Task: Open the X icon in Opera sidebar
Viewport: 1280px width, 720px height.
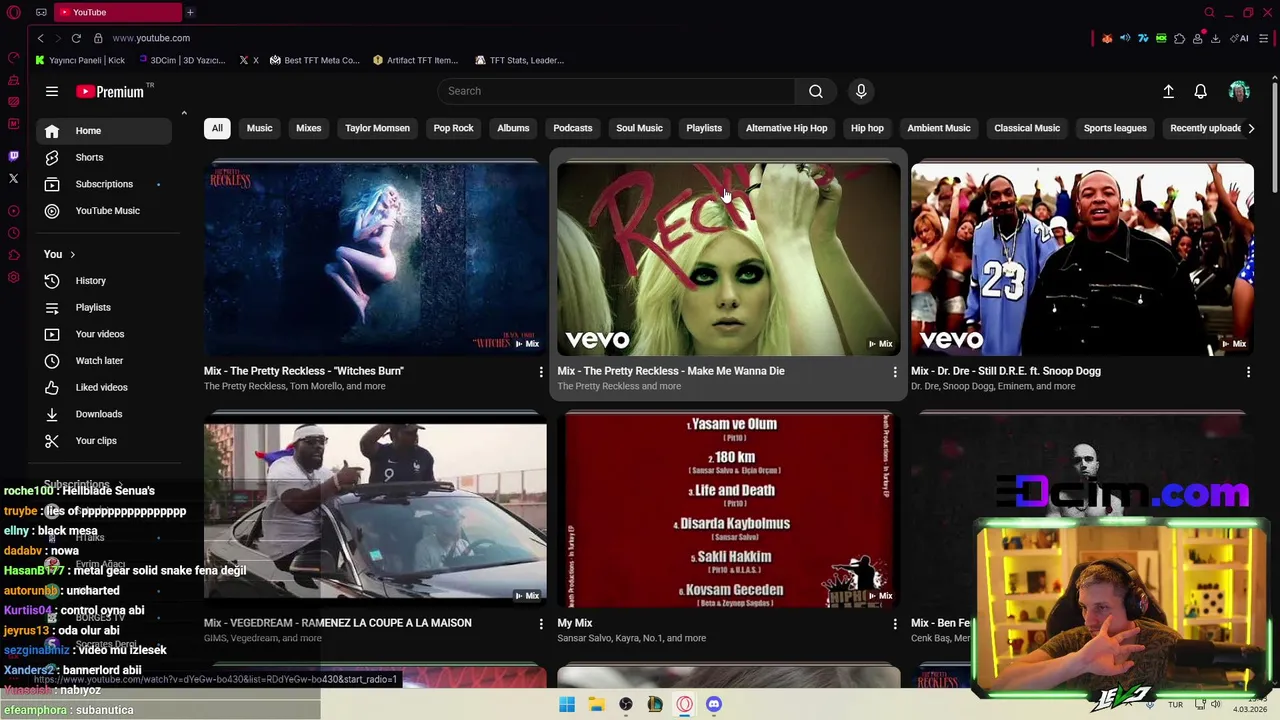Action: 13,179
